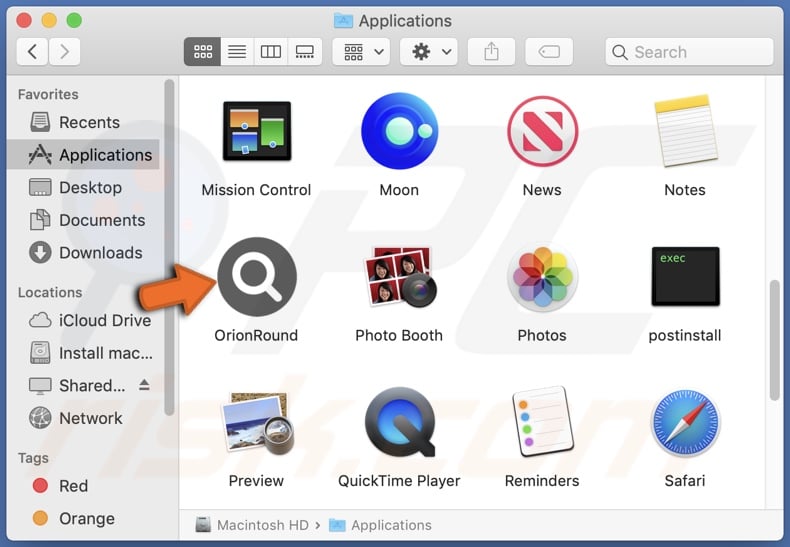
Task: Click the "Notes" name label
Action: point(685,190)
